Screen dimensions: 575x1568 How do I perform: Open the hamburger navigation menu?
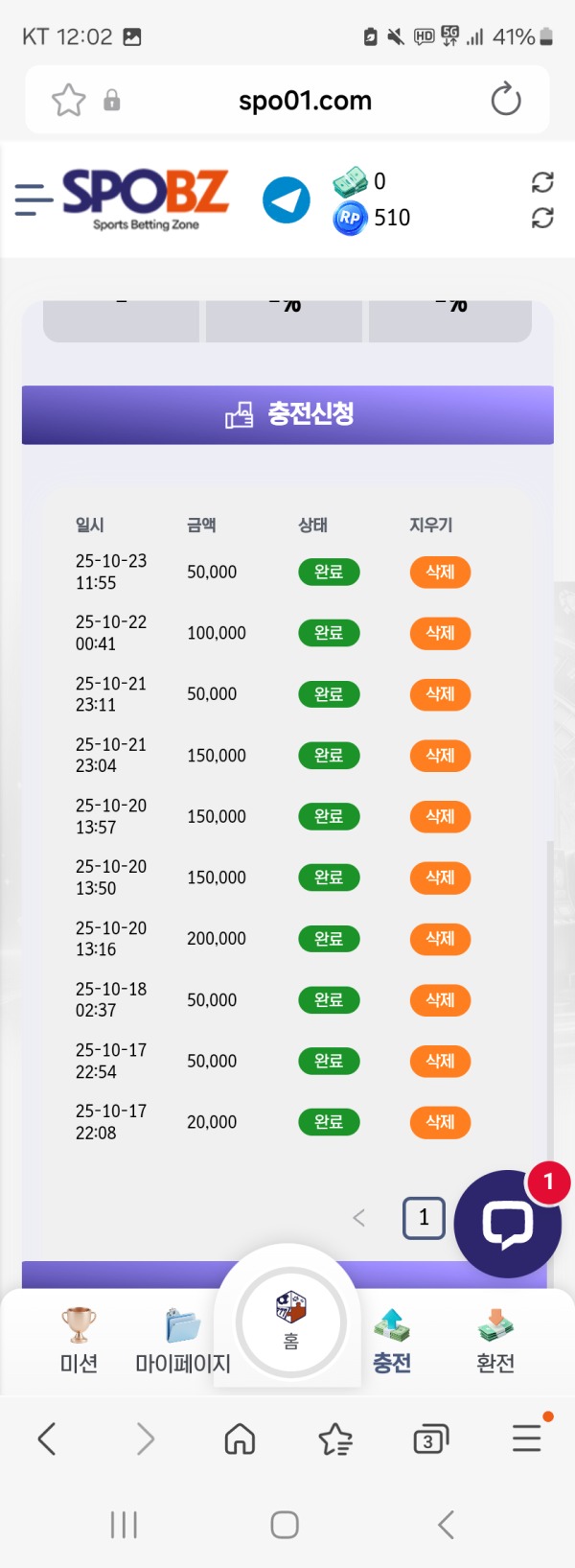click(34, 199)
